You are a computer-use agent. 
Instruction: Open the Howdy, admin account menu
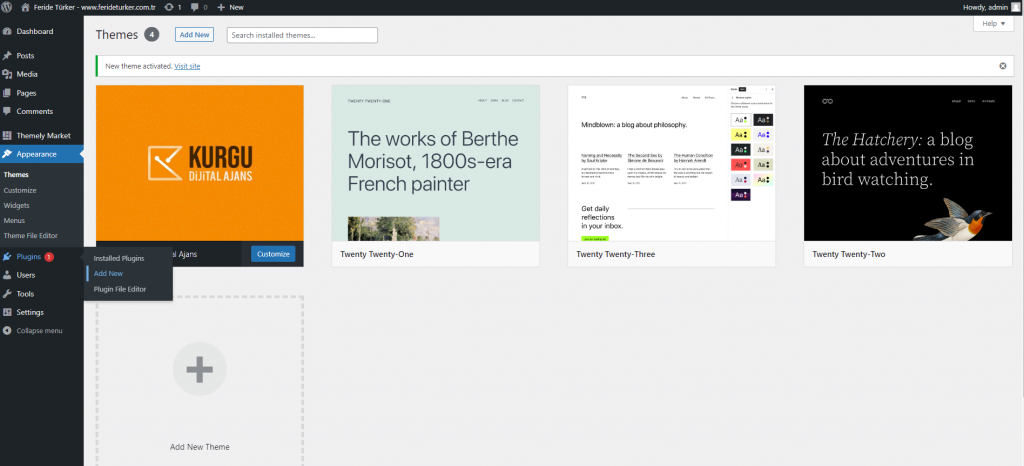[991, 7]
